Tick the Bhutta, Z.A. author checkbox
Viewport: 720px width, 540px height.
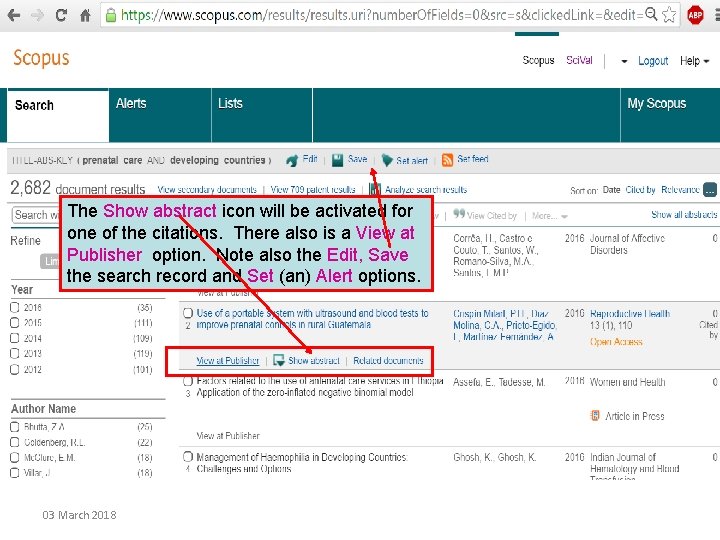point(15,427)
